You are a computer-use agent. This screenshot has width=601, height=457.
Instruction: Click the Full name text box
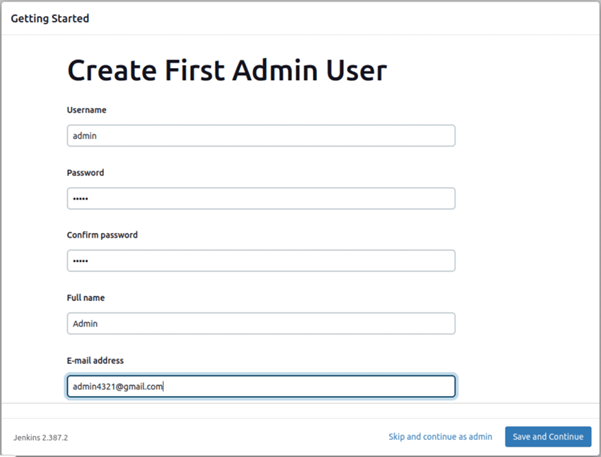pyautogui.click(x=261, y=323)
